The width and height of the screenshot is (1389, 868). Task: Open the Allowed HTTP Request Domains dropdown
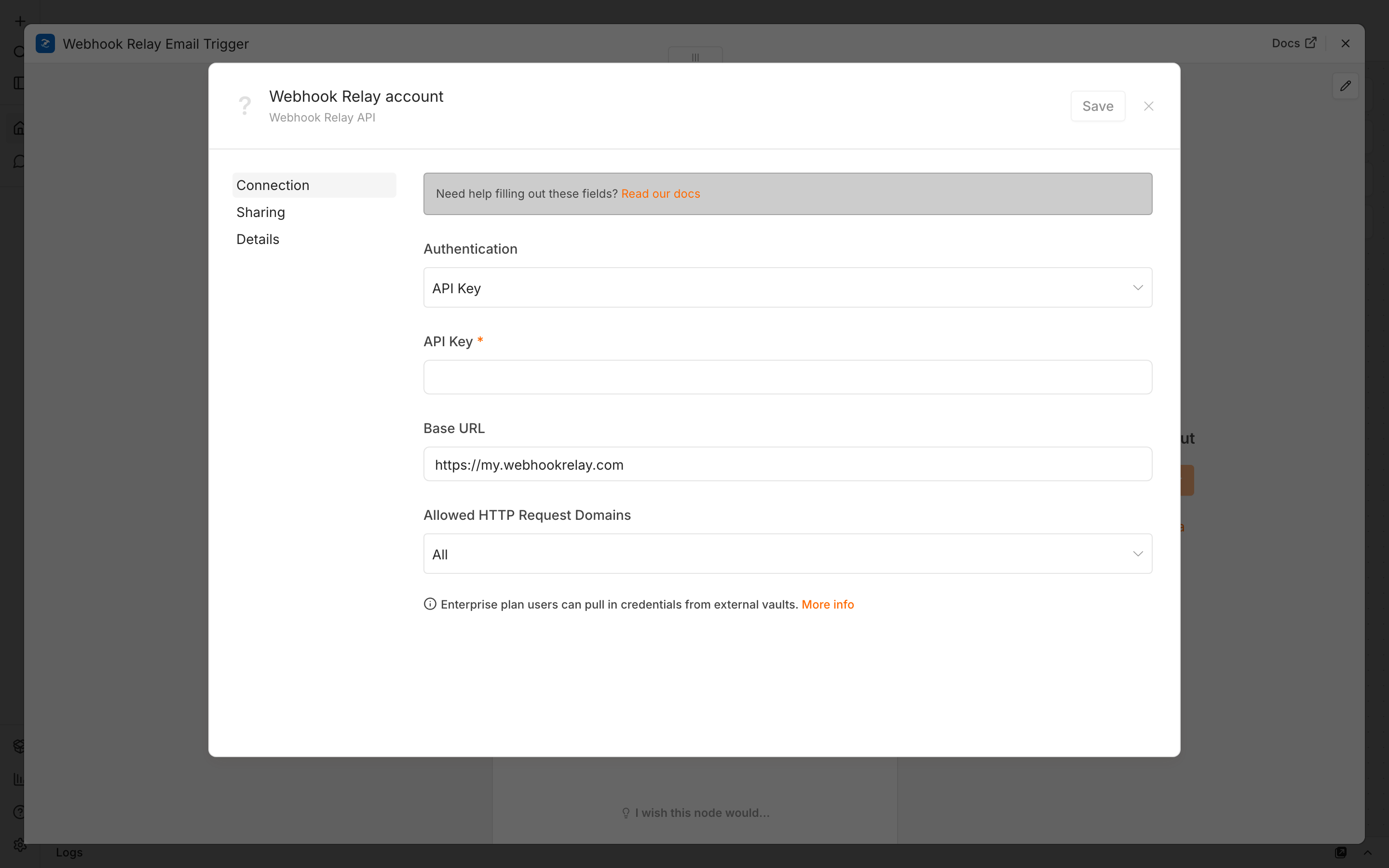click(788, 554)
